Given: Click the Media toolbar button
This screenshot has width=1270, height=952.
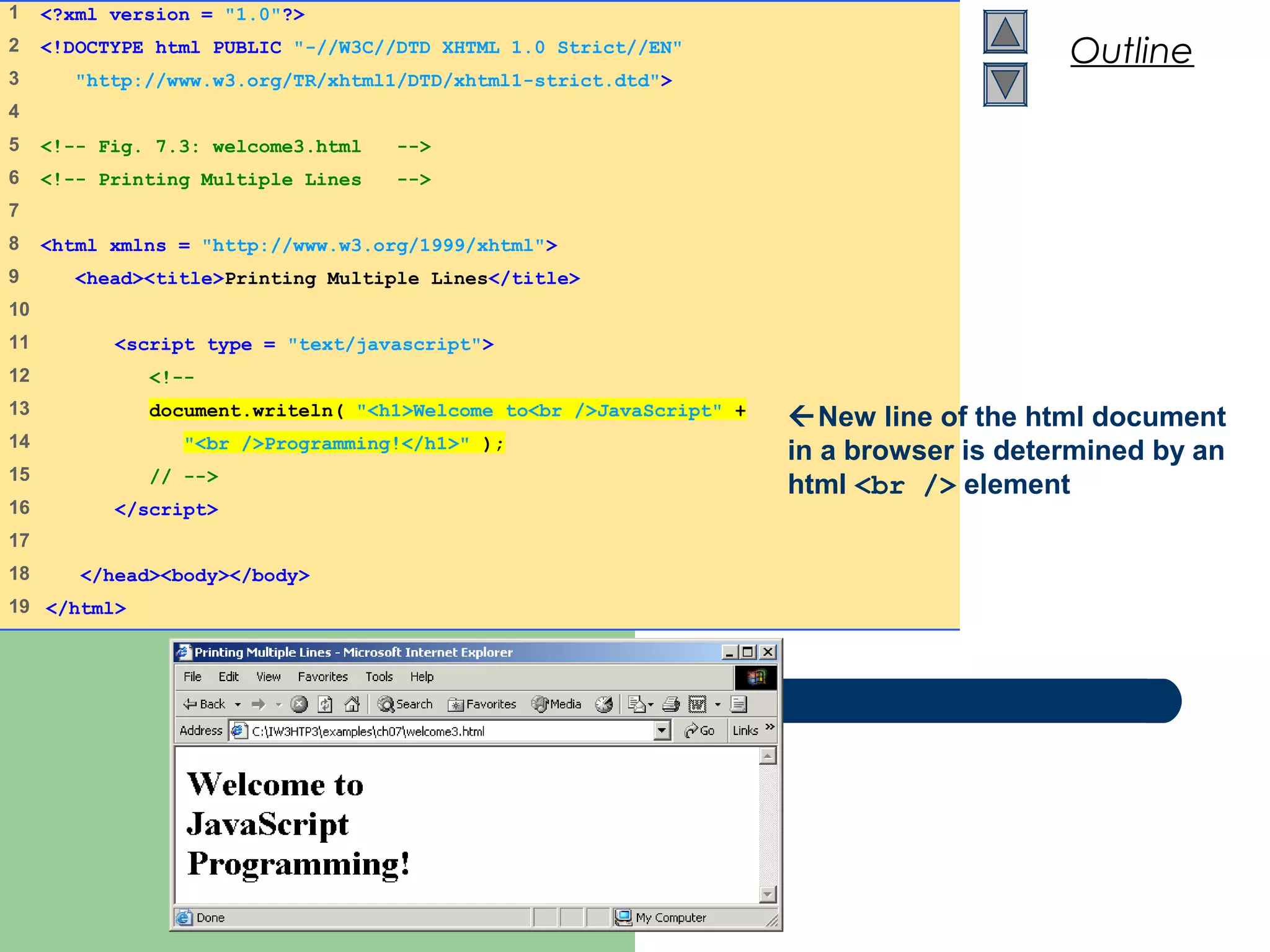Looking at the screenshot, I should (x=556, y=704).
